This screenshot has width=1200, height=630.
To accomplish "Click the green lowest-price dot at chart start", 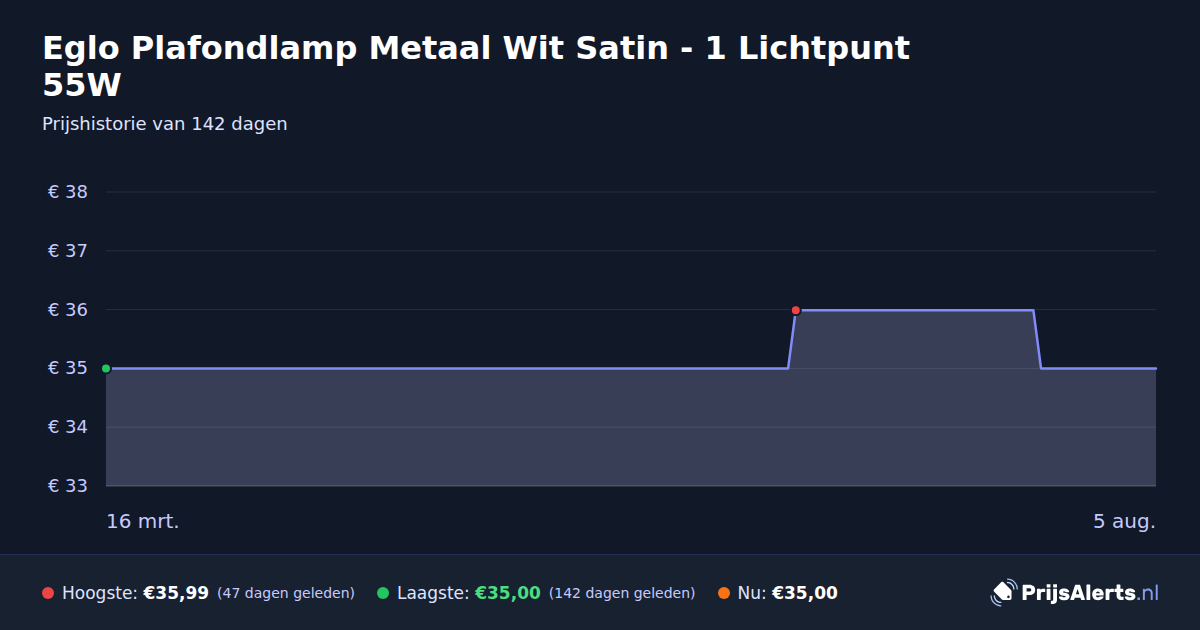I will [106, 369].
